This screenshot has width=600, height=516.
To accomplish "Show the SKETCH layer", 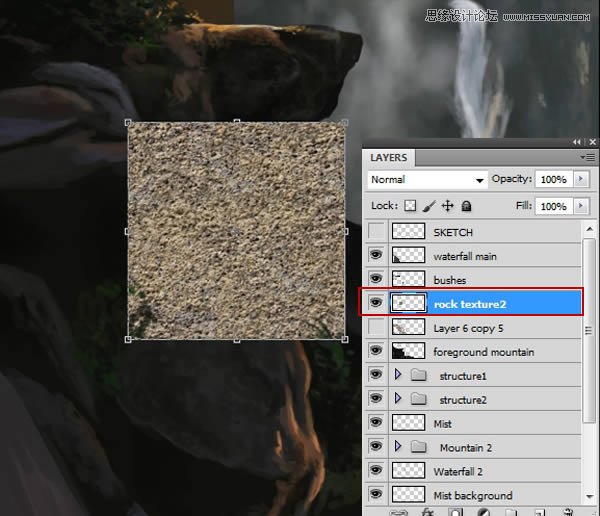I will click(x=377, y=231).
